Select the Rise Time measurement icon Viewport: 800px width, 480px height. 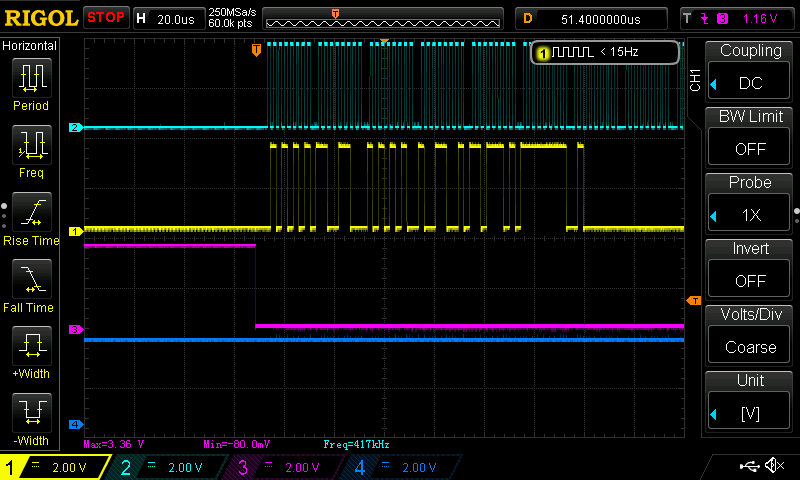pos(32,212)
